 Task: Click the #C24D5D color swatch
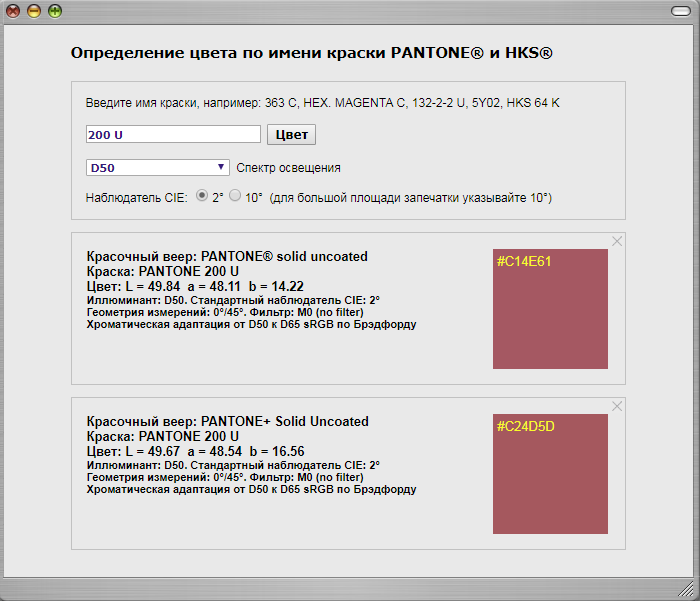[x=550, y=474]
